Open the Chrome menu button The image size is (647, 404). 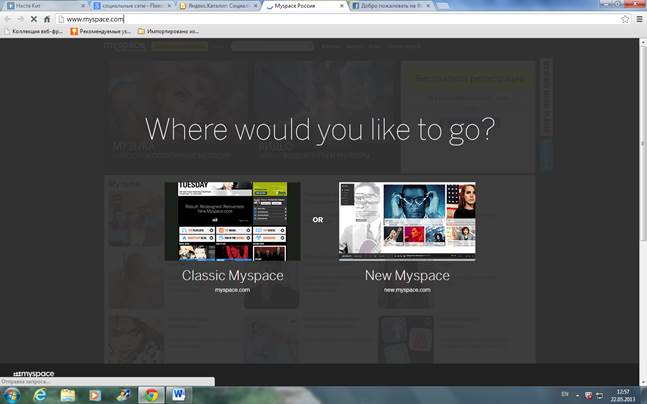tap(639, 19)
